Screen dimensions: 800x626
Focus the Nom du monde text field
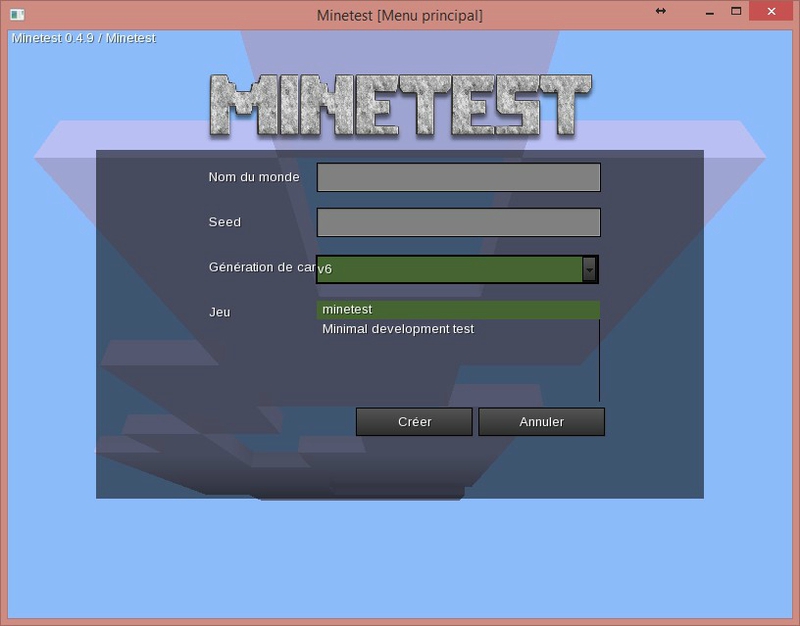(x=458, y=177)
